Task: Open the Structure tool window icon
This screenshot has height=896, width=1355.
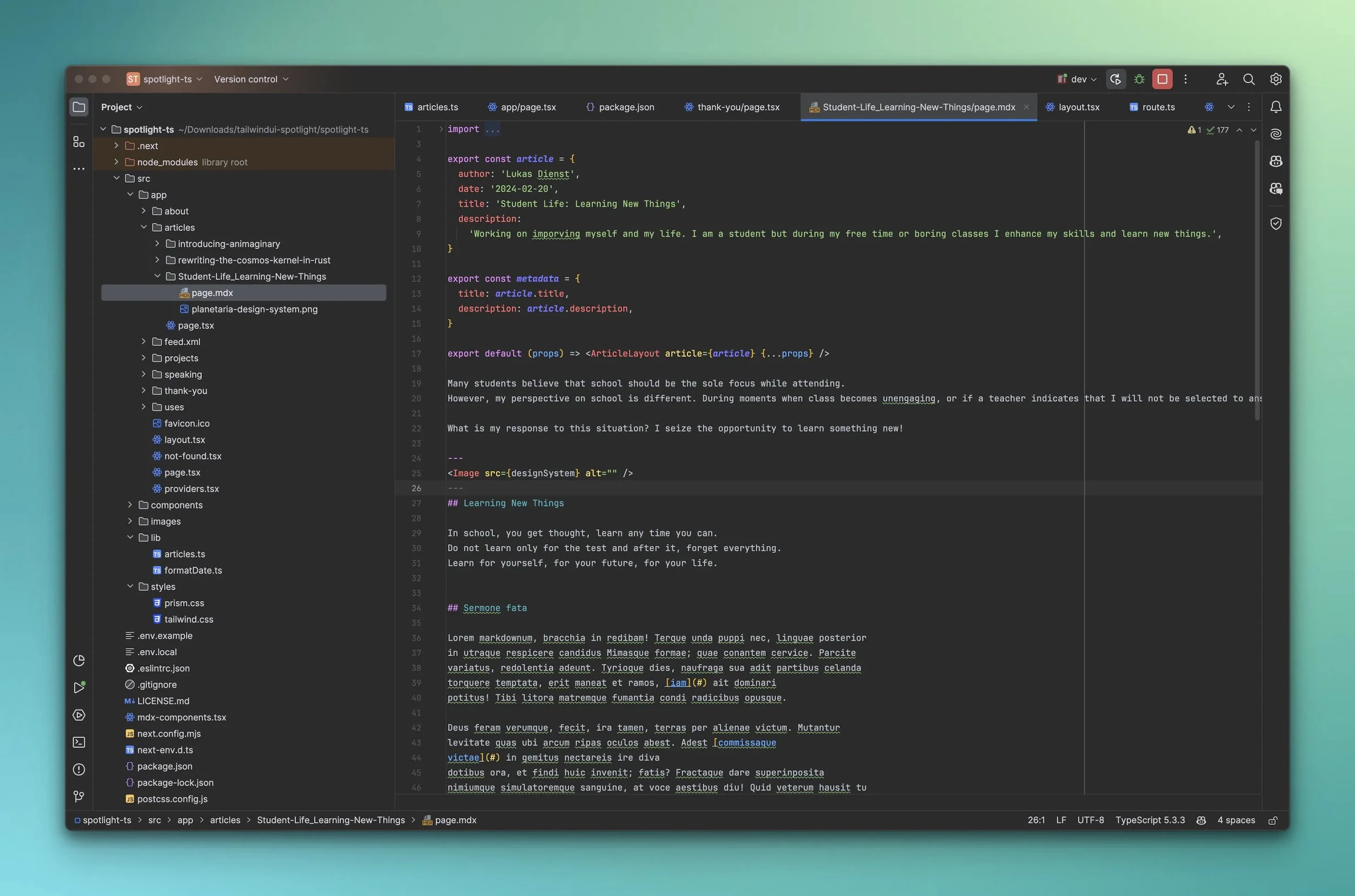Action: click(x=79, y=141)
